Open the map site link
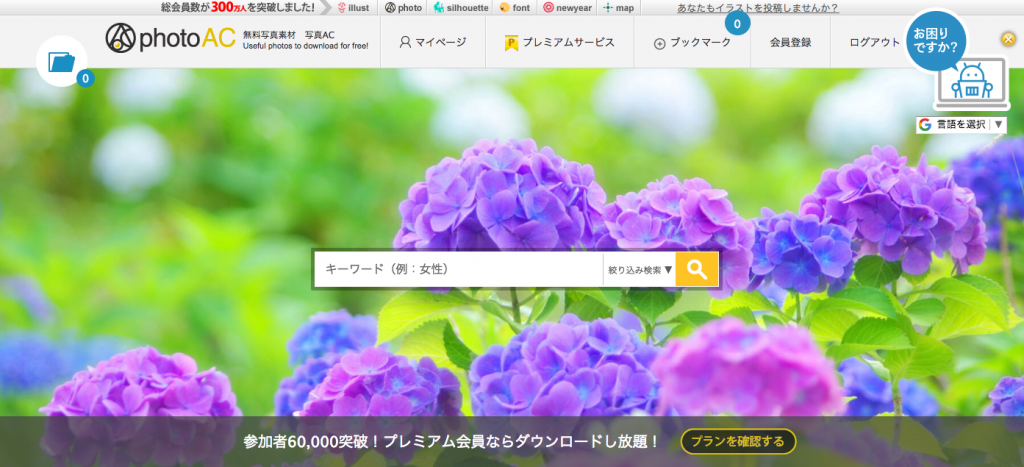Screen dimensions: 1024x467 pyautogui.click(x=618, y=8)
